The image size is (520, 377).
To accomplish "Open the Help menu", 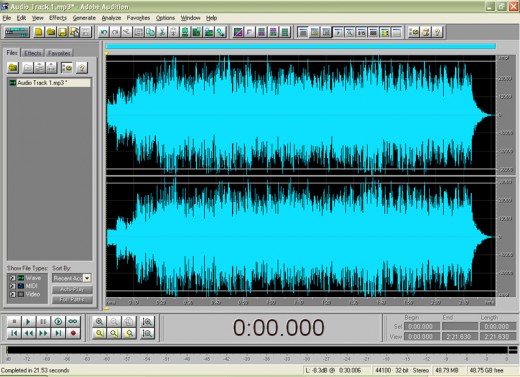I will tap(212, 18).
